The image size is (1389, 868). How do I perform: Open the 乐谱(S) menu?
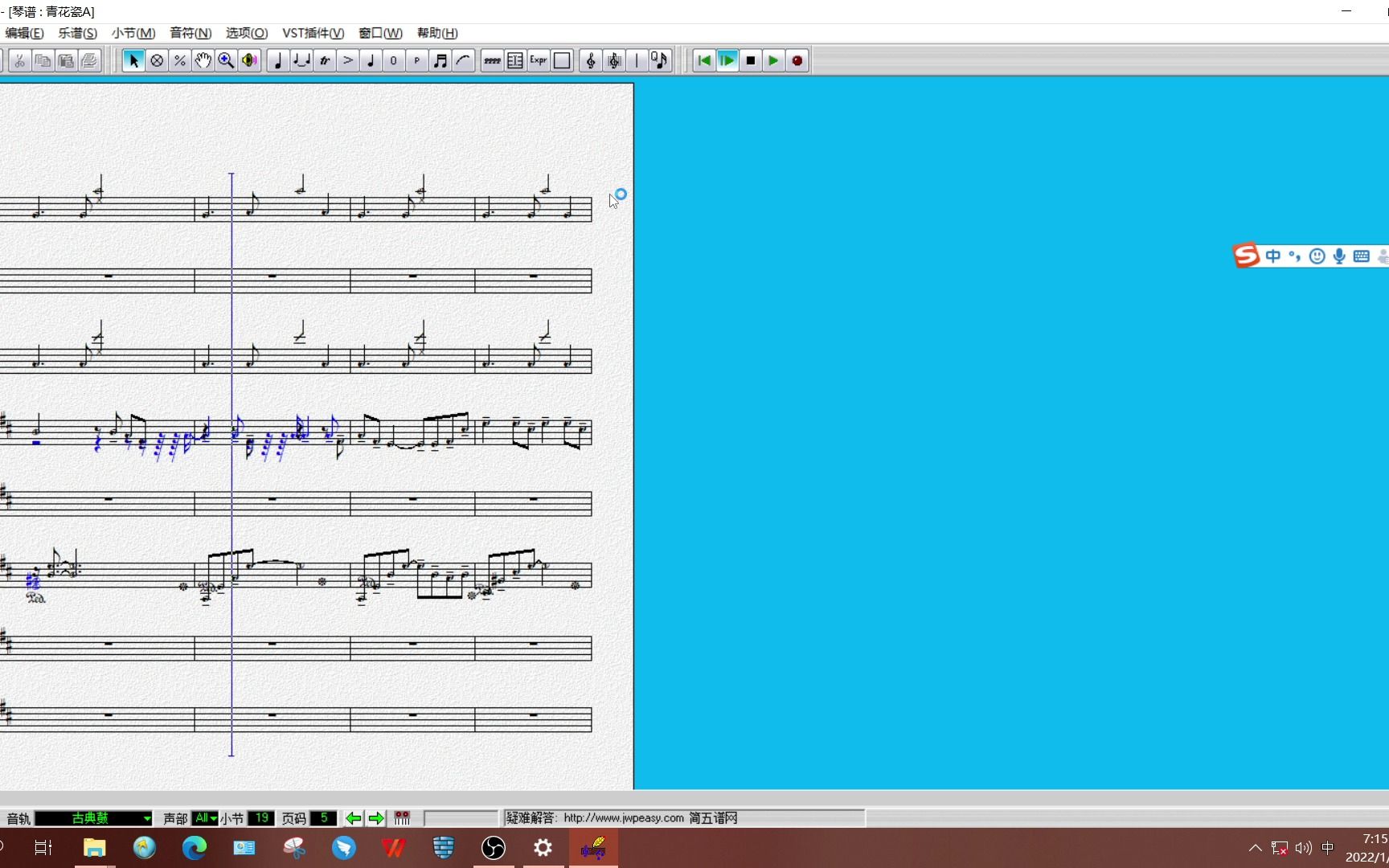click(x=77, y=33)
